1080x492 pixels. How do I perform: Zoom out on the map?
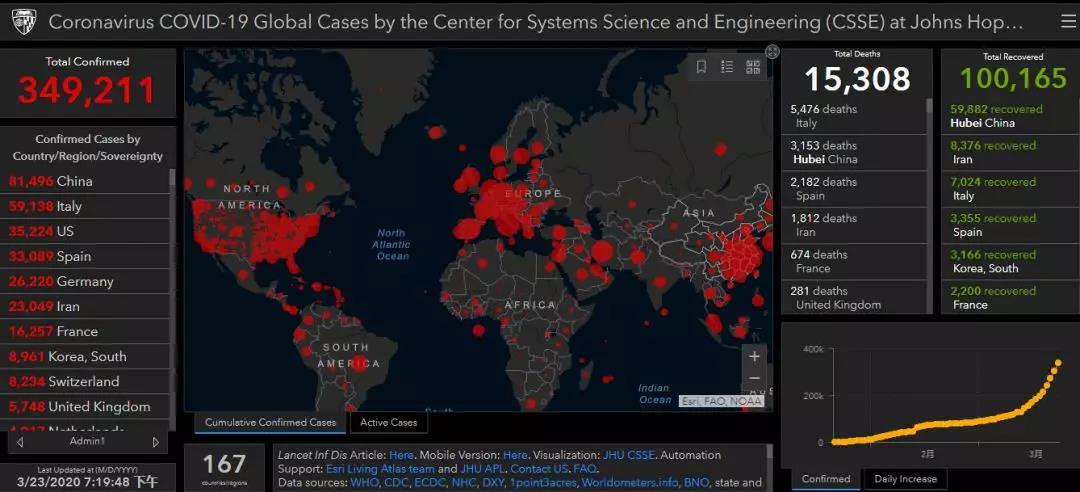pos(754,379)
